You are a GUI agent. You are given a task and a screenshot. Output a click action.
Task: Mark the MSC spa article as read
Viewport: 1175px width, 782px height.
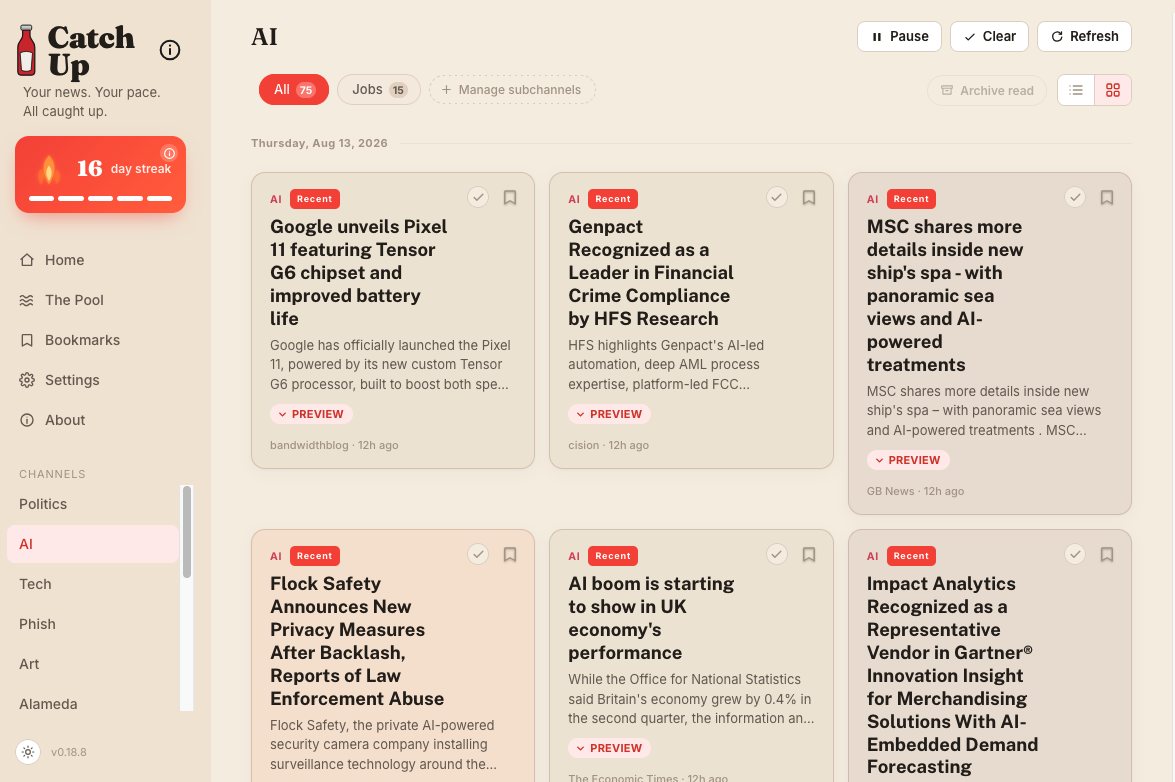(x=1075, y=197)
